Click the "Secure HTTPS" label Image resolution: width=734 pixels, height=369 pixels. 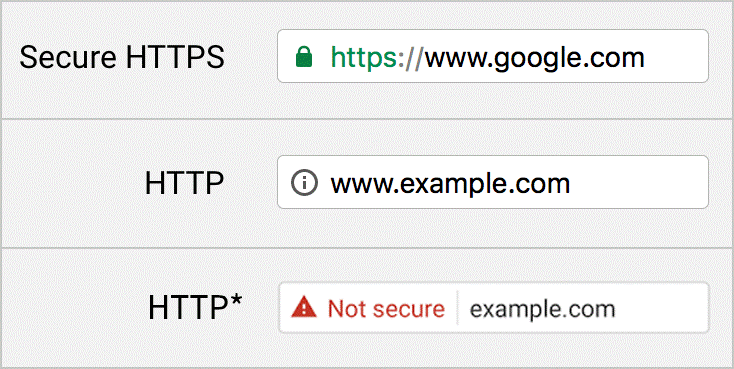[x=122, y=57]
